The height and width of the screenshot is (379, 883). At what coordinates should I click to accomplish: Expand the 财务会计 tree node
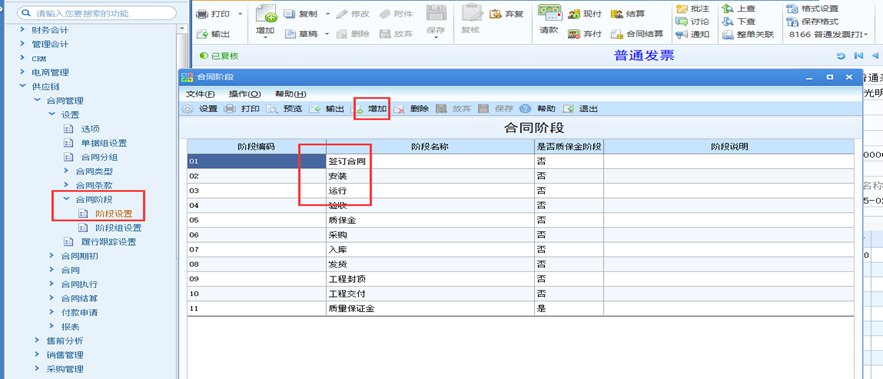[x=23, y=30]
